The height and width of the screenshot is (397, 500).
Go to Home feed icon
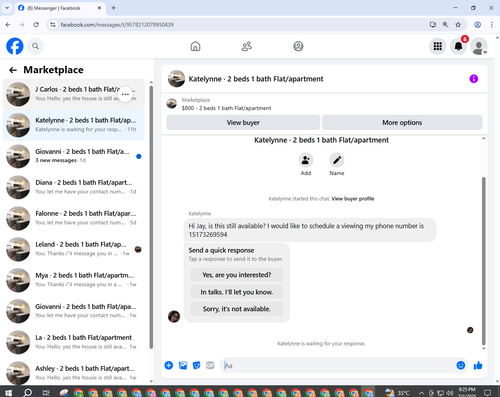195,46
